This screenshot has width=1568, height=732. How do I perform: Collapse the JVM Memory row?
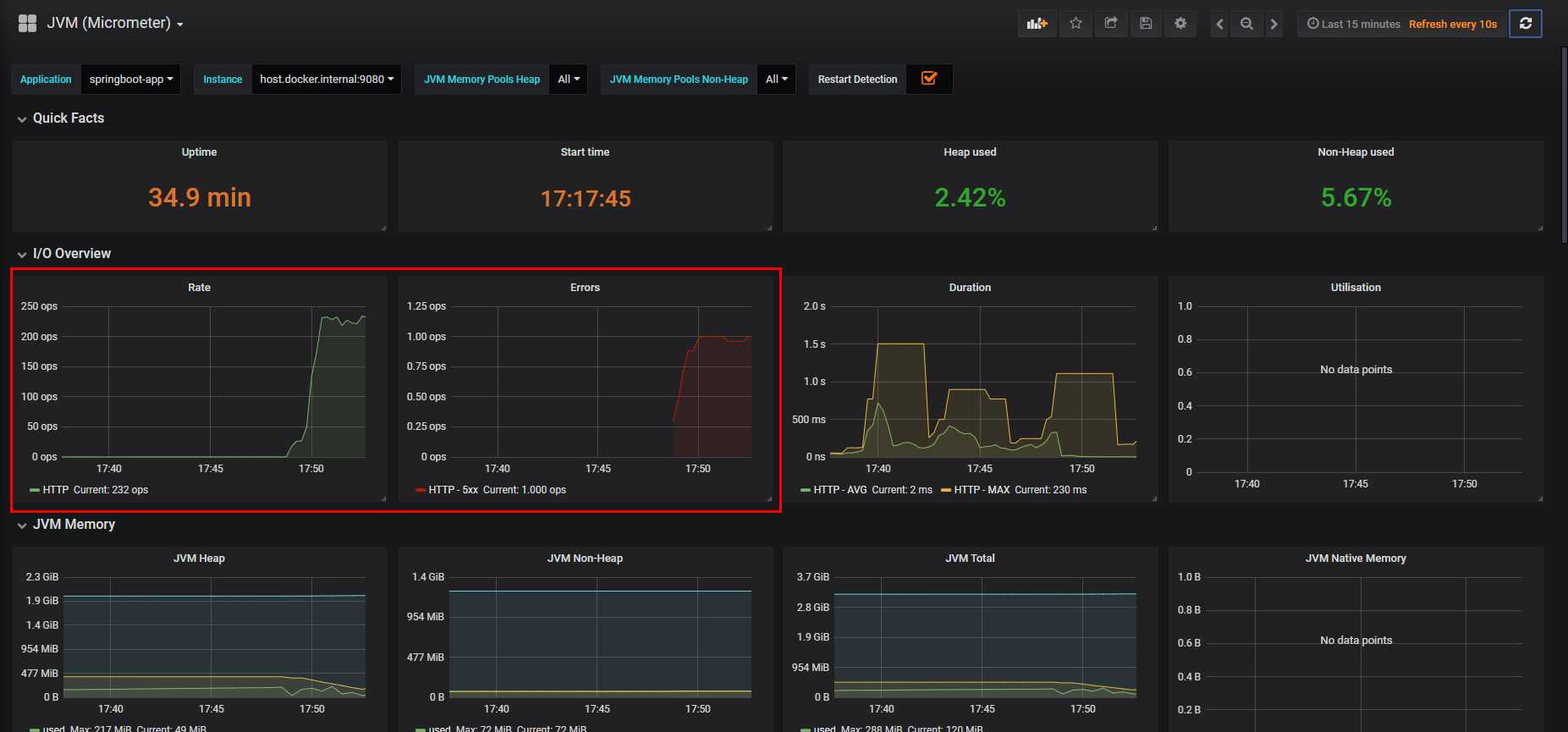(66, 525)
